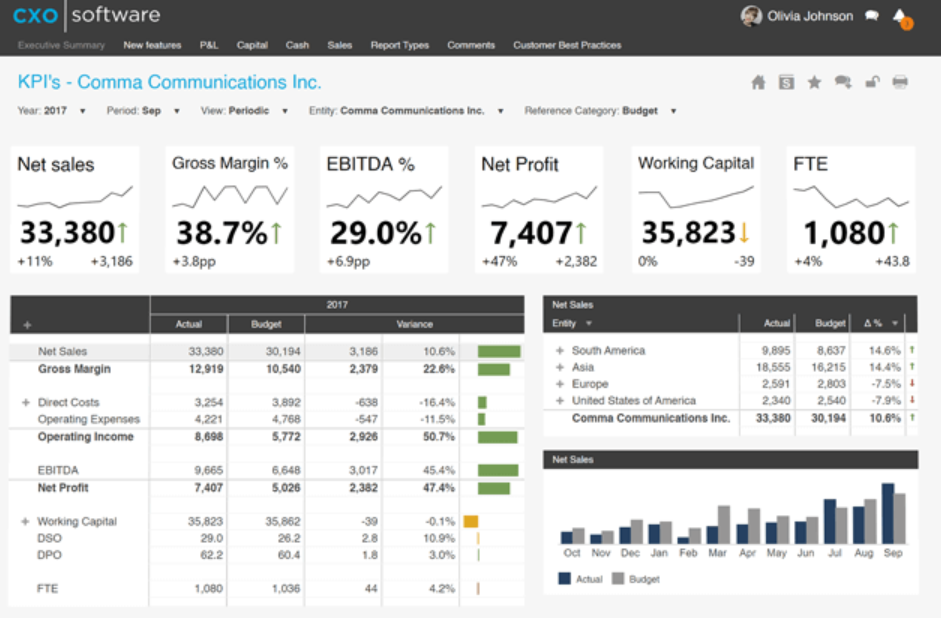Image resolution: width=941 pixels, height=618 pixels.
Task: Click the Variance column header
Action: point(414,324)
